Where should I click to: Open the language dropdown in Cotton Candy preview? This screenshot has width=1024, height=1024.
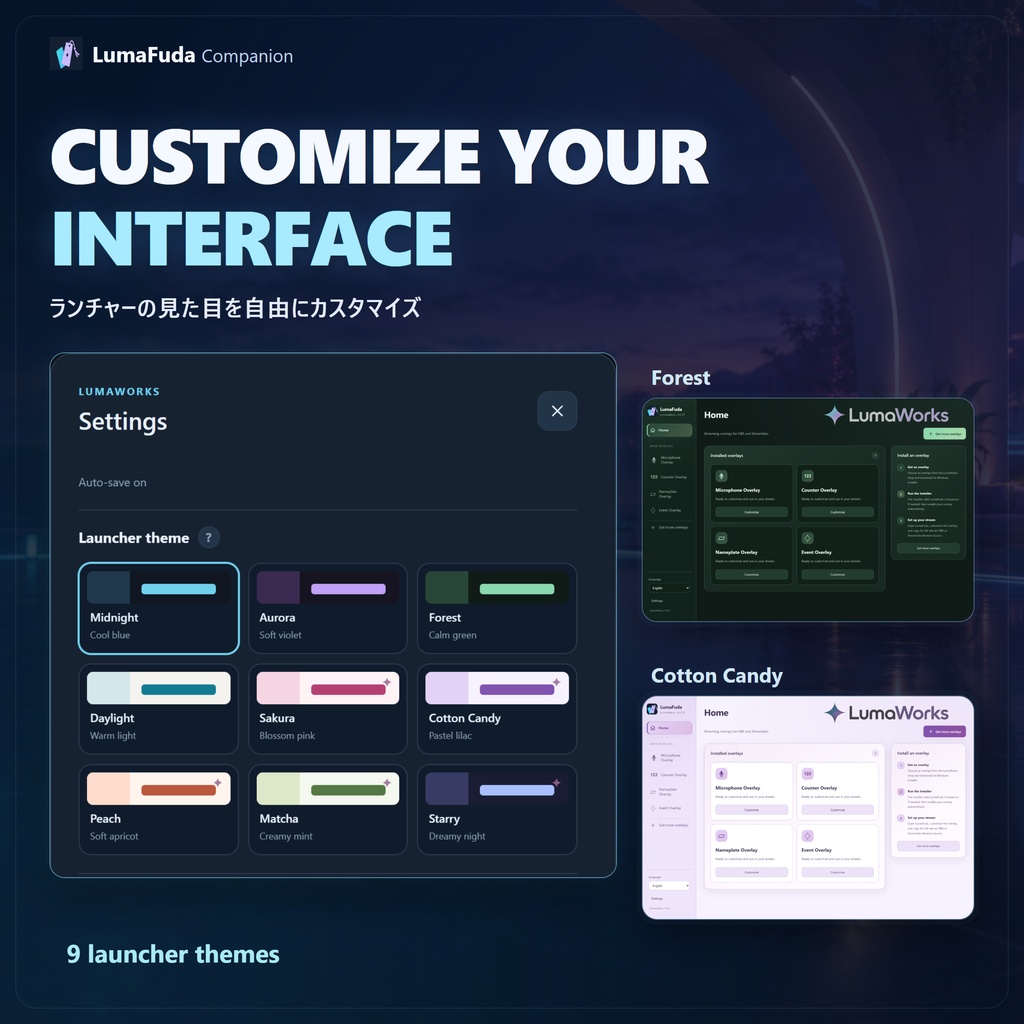pos(669,886)
